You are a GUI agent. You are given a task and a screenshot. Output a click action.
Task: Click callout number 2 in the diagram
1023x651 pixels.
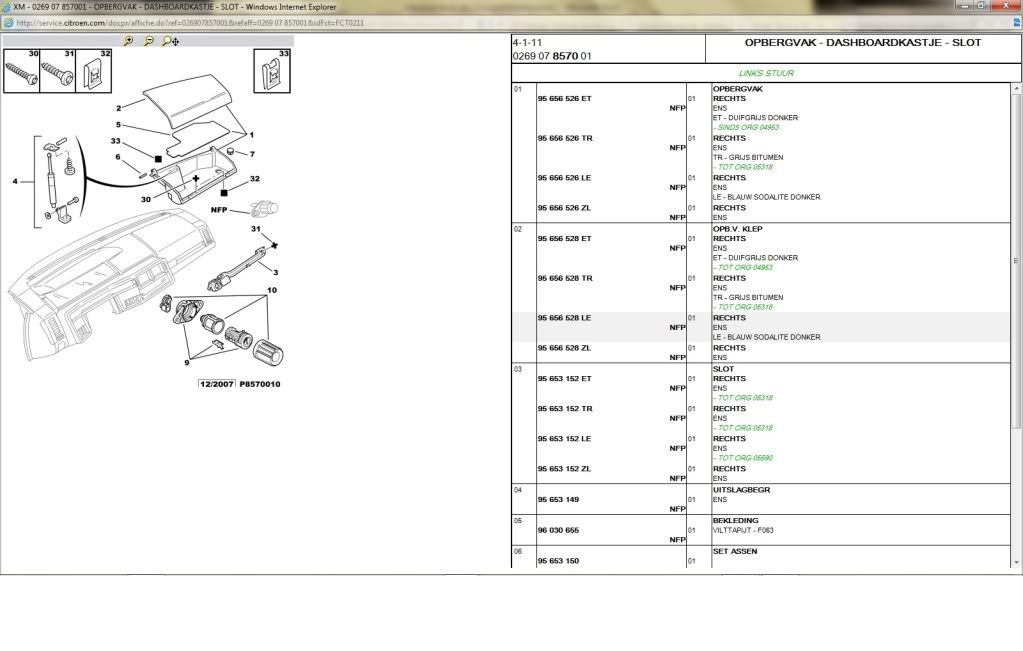coord(119,108)
